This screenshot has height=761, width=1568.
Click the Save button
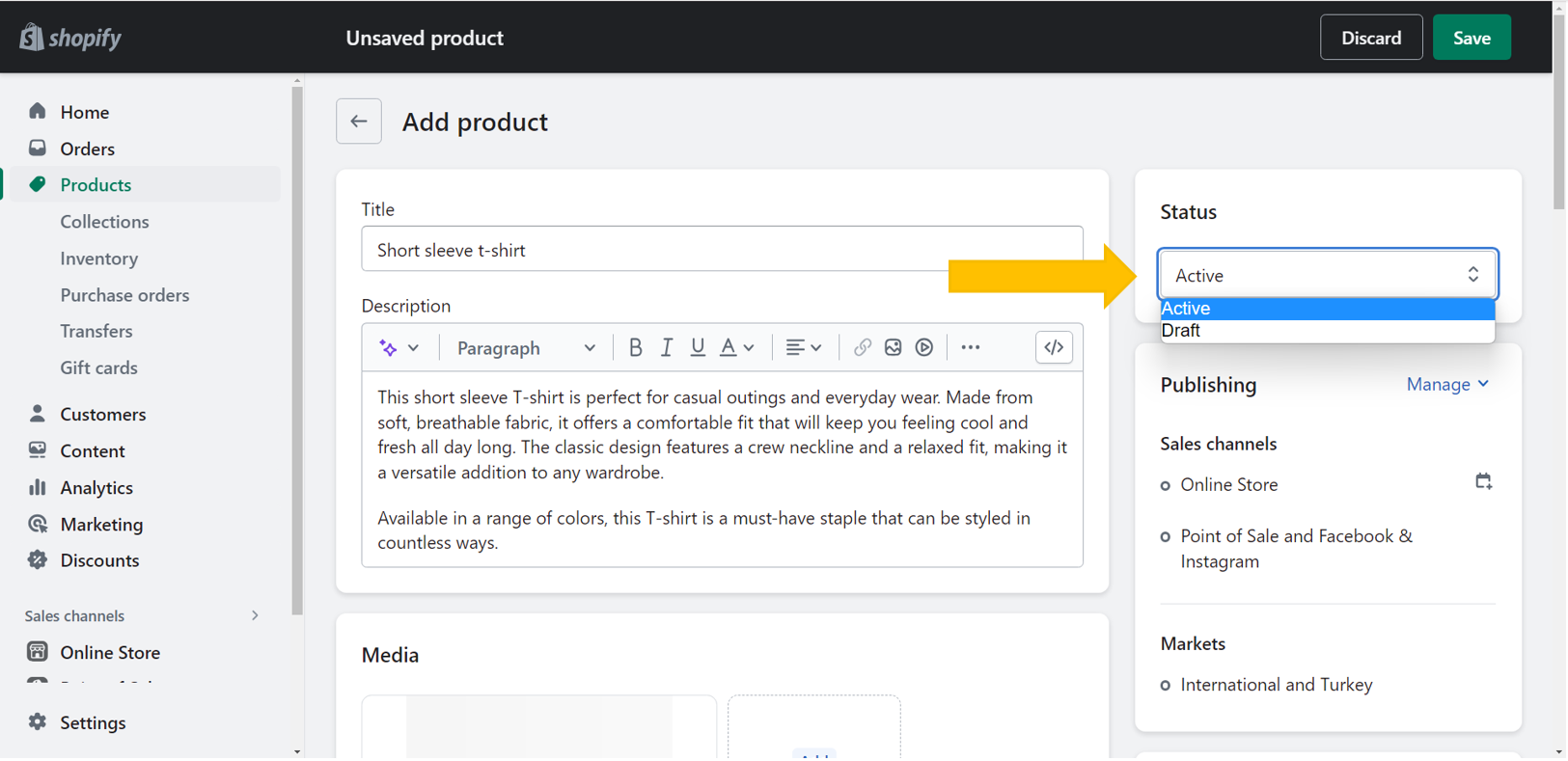[x=1472, y=38]
